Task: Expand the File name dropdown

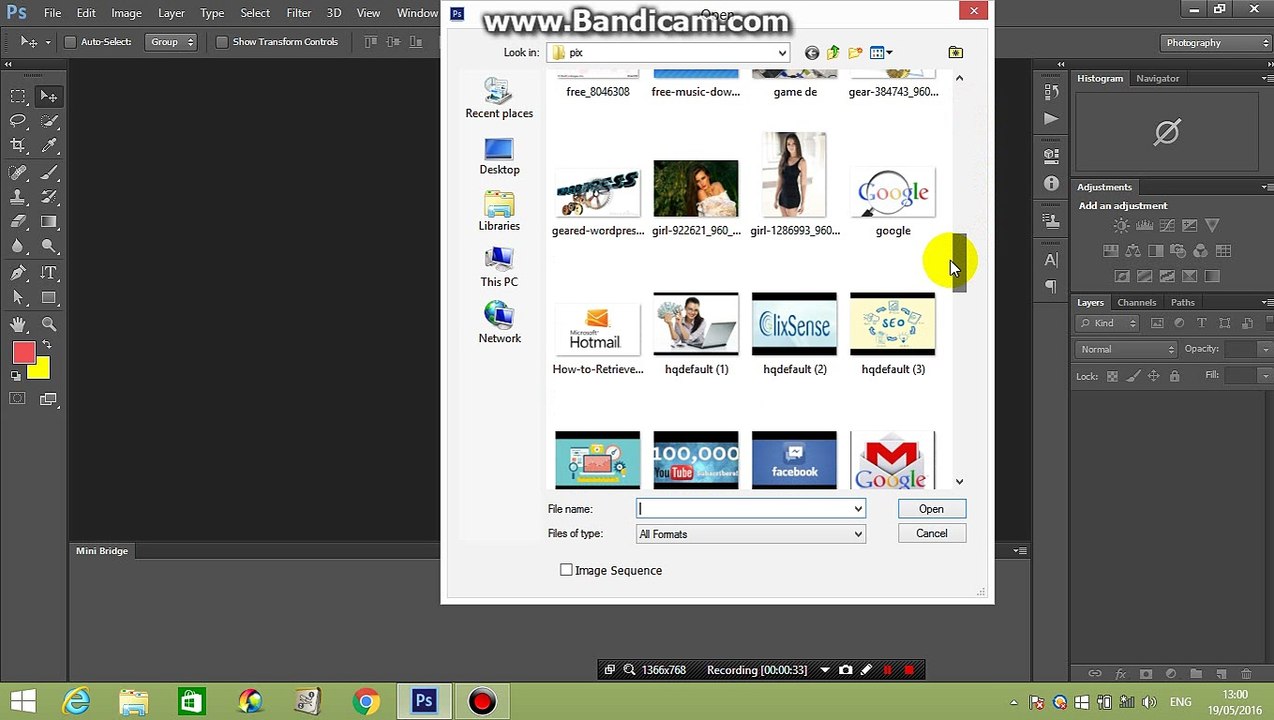Action: [858, 509]
